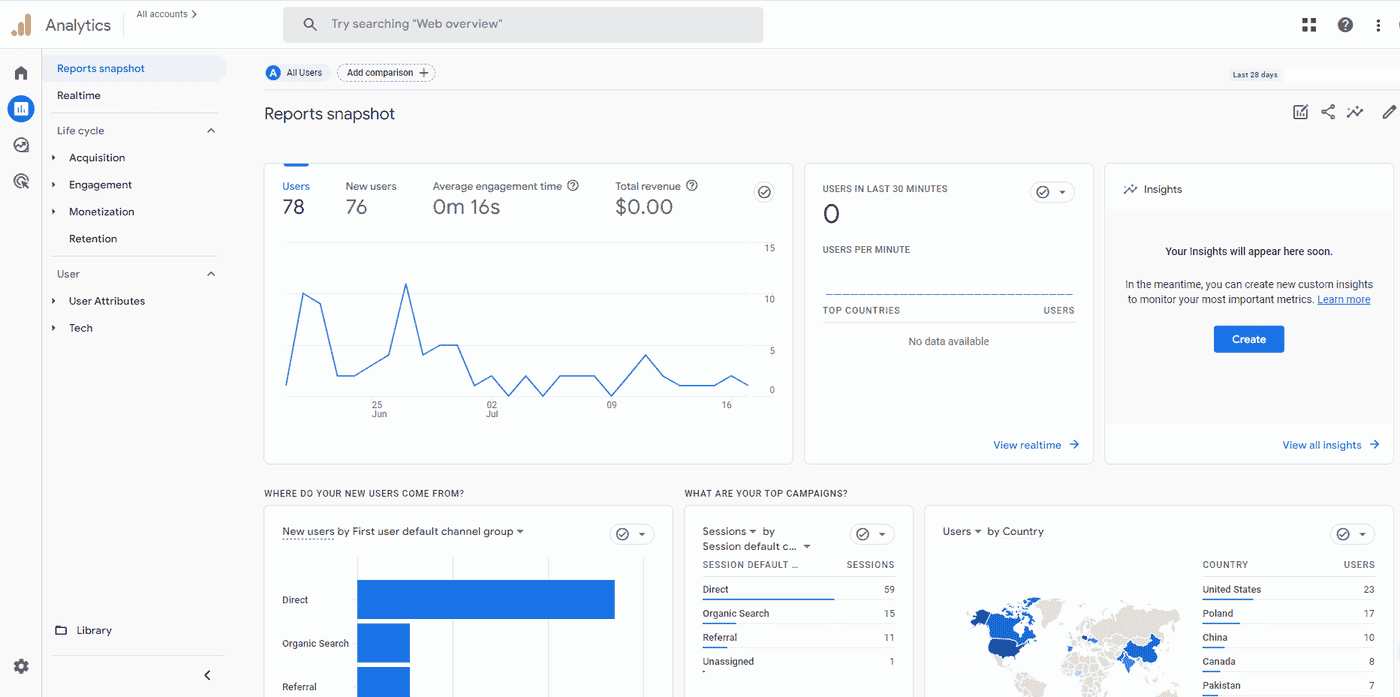
Task: Open the Advertising icon in the left rail
Action: tap(21, 181)
